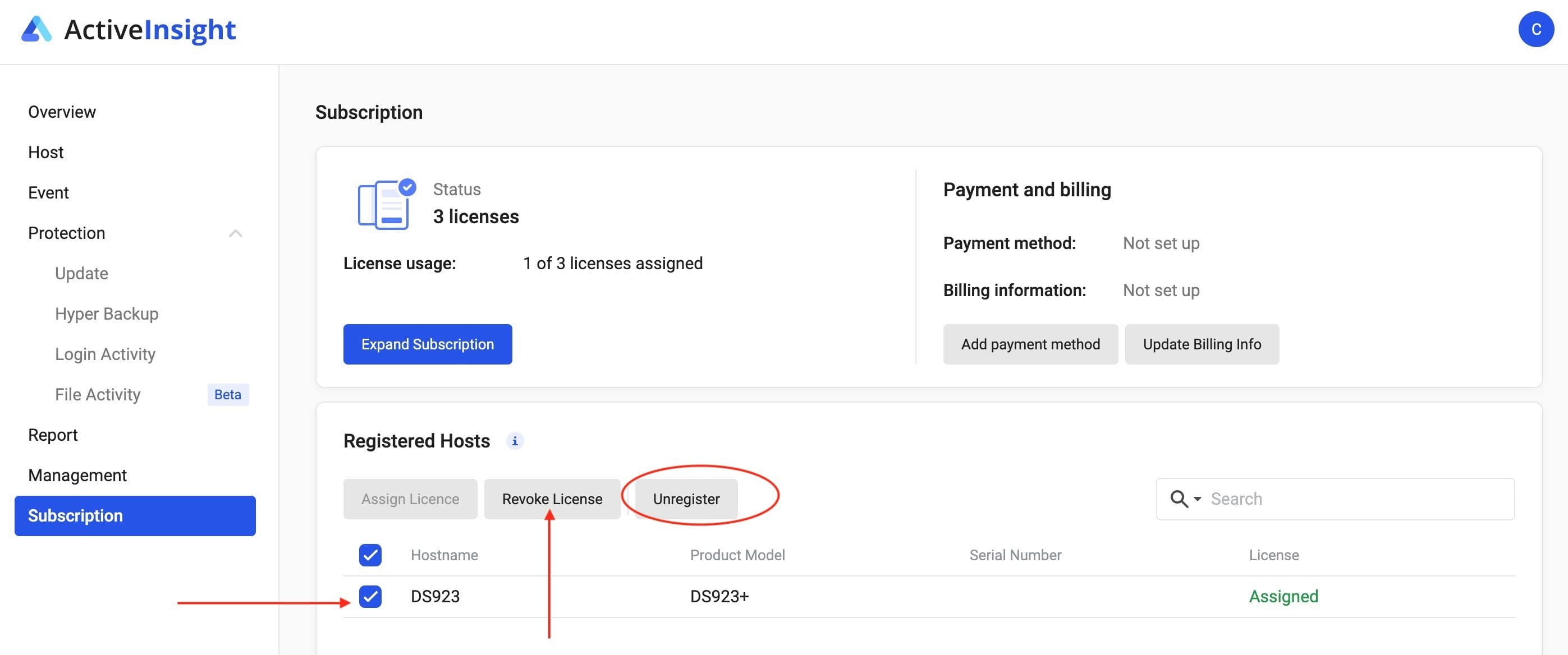Viewport: 1568px width, 655px height.
Task: Click the license status document icon
Action: [386, 204]
